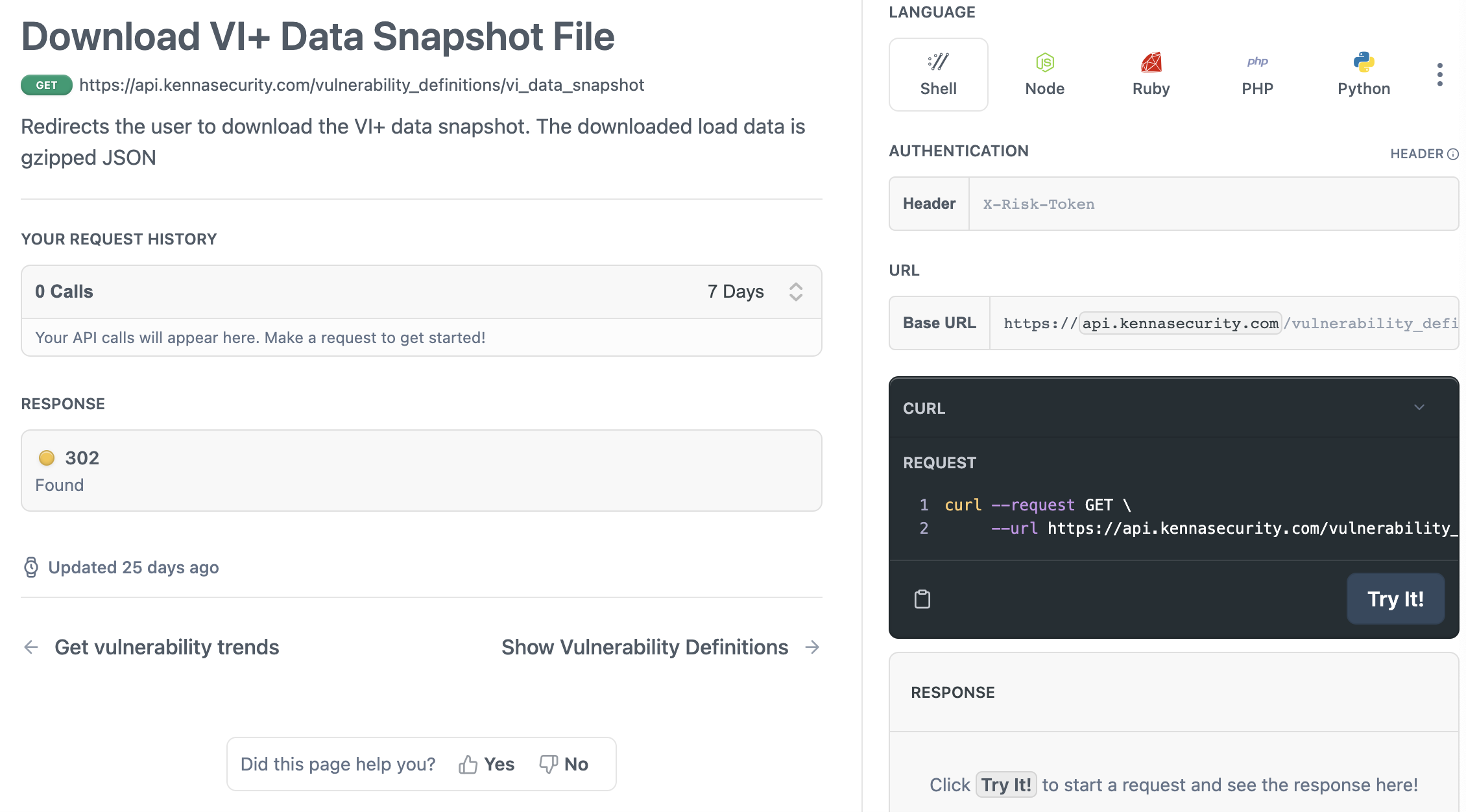Click the right arrow to next page
1466x812 pixels.
812,647
